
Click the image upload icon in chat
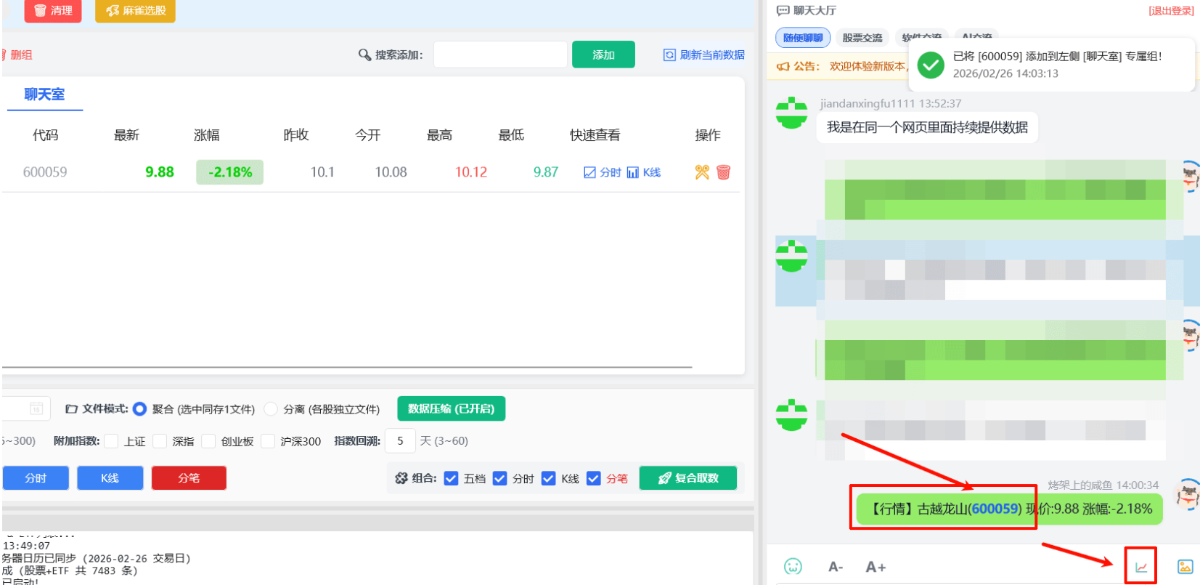point(1185,567)
